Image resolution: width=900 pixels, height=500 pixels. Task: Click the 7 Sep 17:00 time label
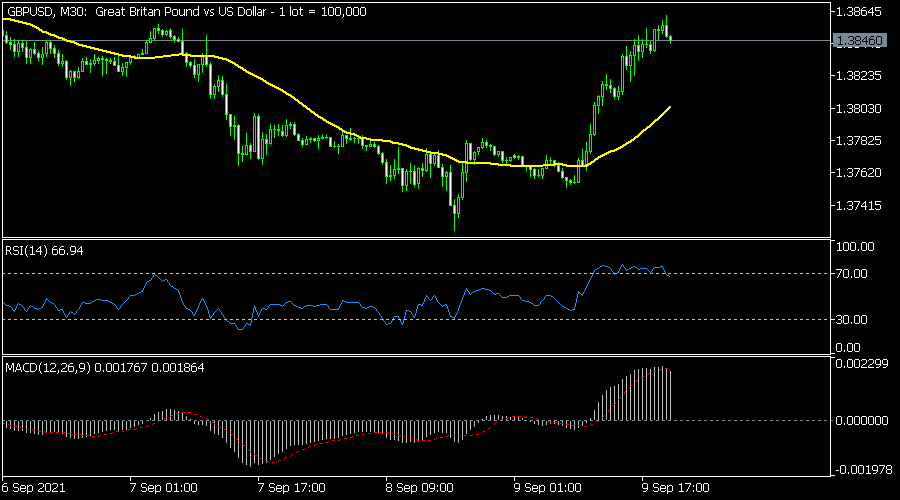[x=292, y=488]
